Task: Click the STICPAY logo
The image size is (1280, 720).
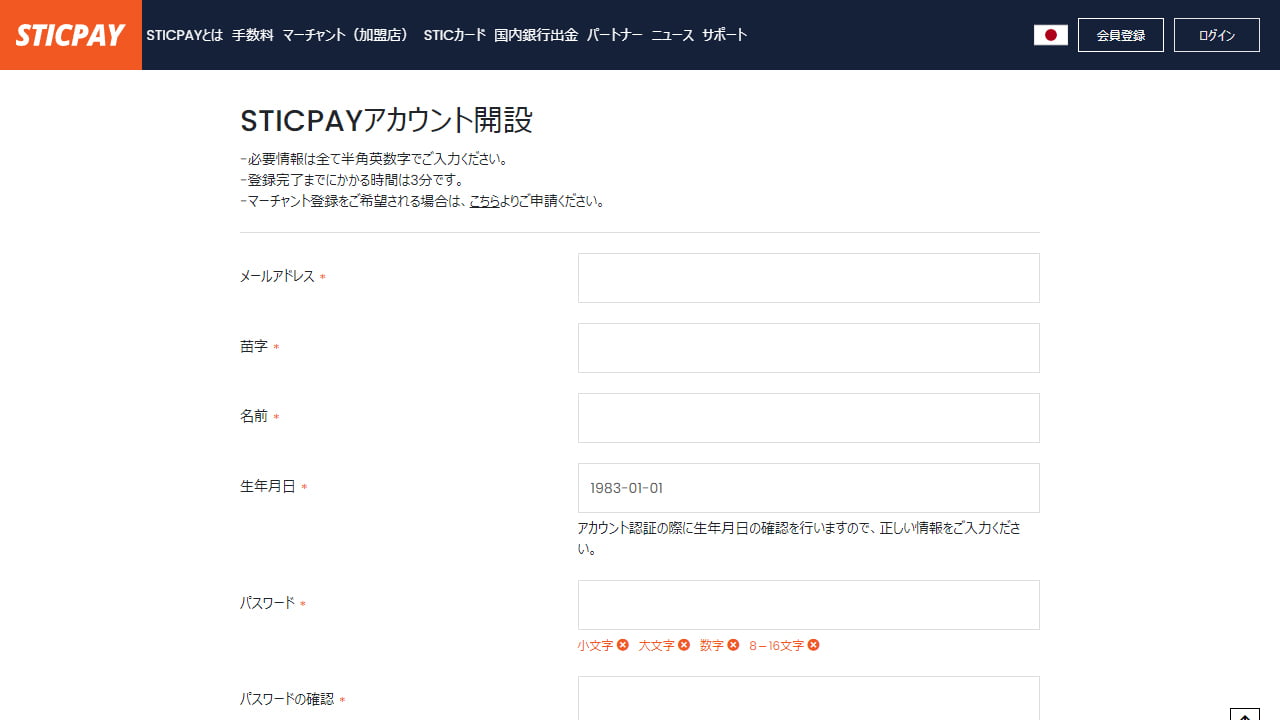Action: click(70, 35)
